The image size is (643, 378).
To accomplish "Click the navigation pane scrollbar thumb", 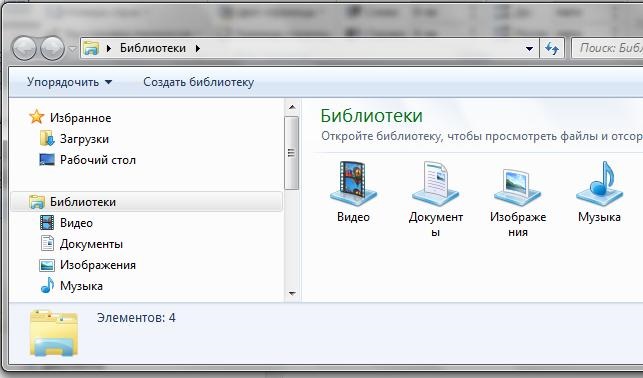I will coord(292,153).
